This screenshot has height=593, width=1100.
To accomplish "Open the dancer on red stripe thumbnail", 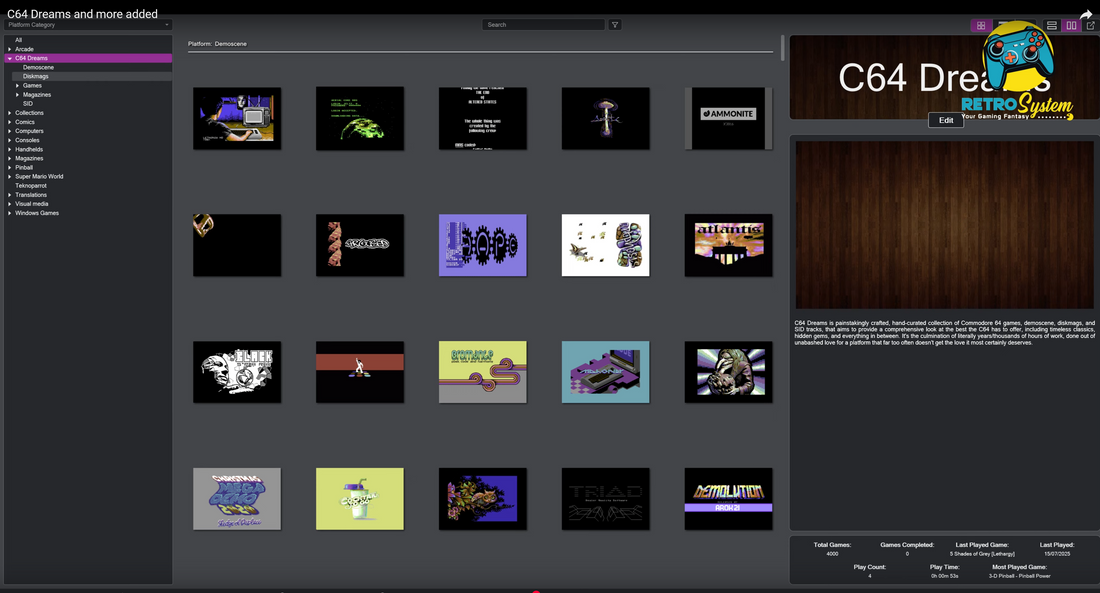I will tap(360, 372).
